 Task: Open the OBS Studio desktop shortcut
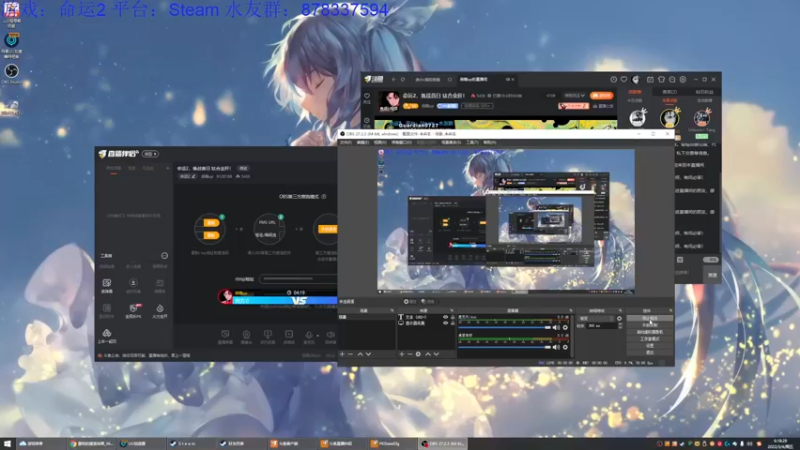click(x=11, y=72)
